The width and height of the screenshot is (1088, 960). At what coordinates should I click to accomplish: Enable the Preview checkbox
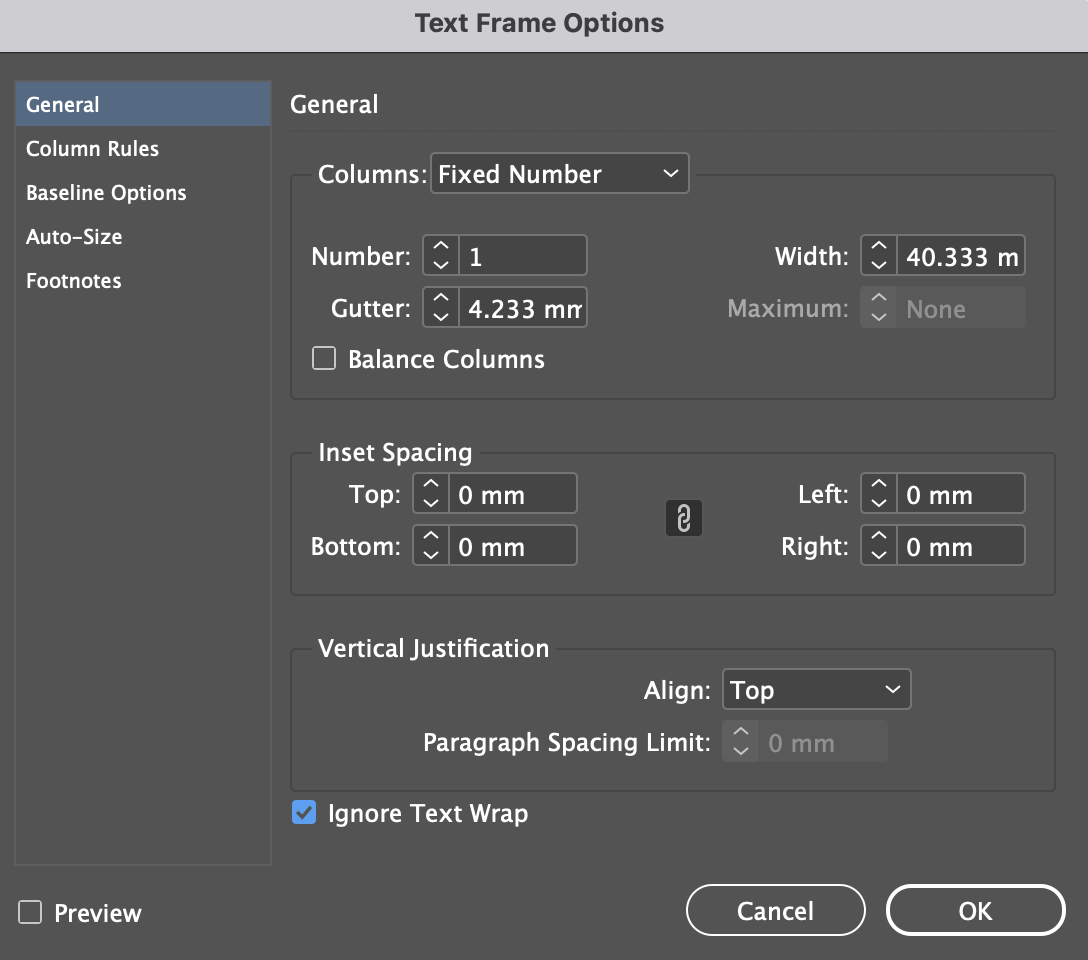[x=29, y=913]
